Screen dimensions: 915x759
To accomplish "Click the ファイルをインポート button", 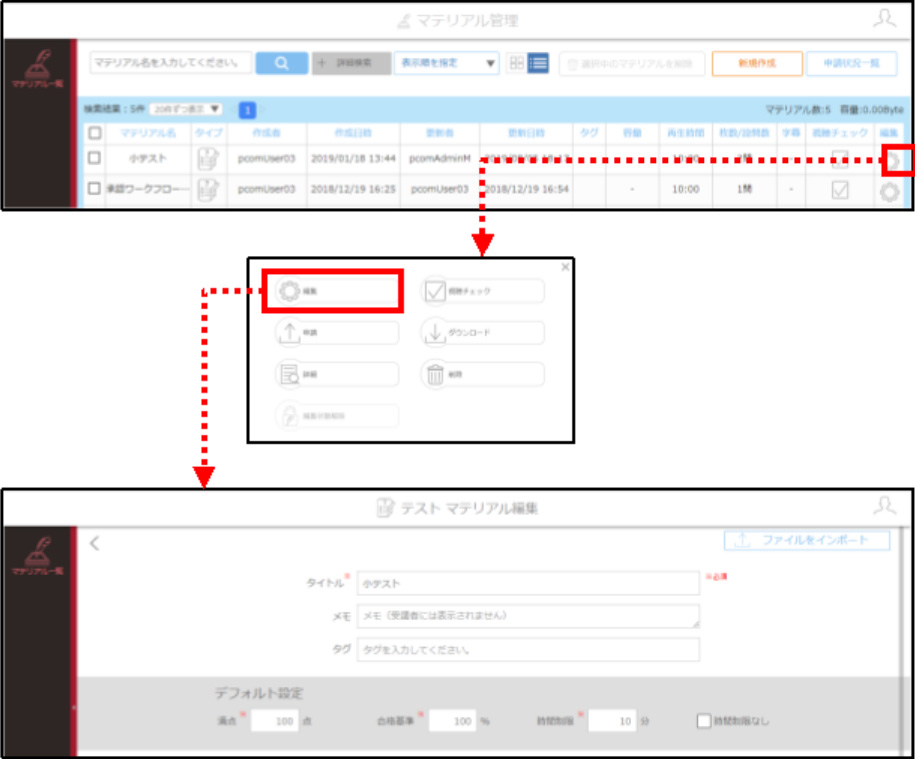I will pyautogui.click(x=806, y=540).
